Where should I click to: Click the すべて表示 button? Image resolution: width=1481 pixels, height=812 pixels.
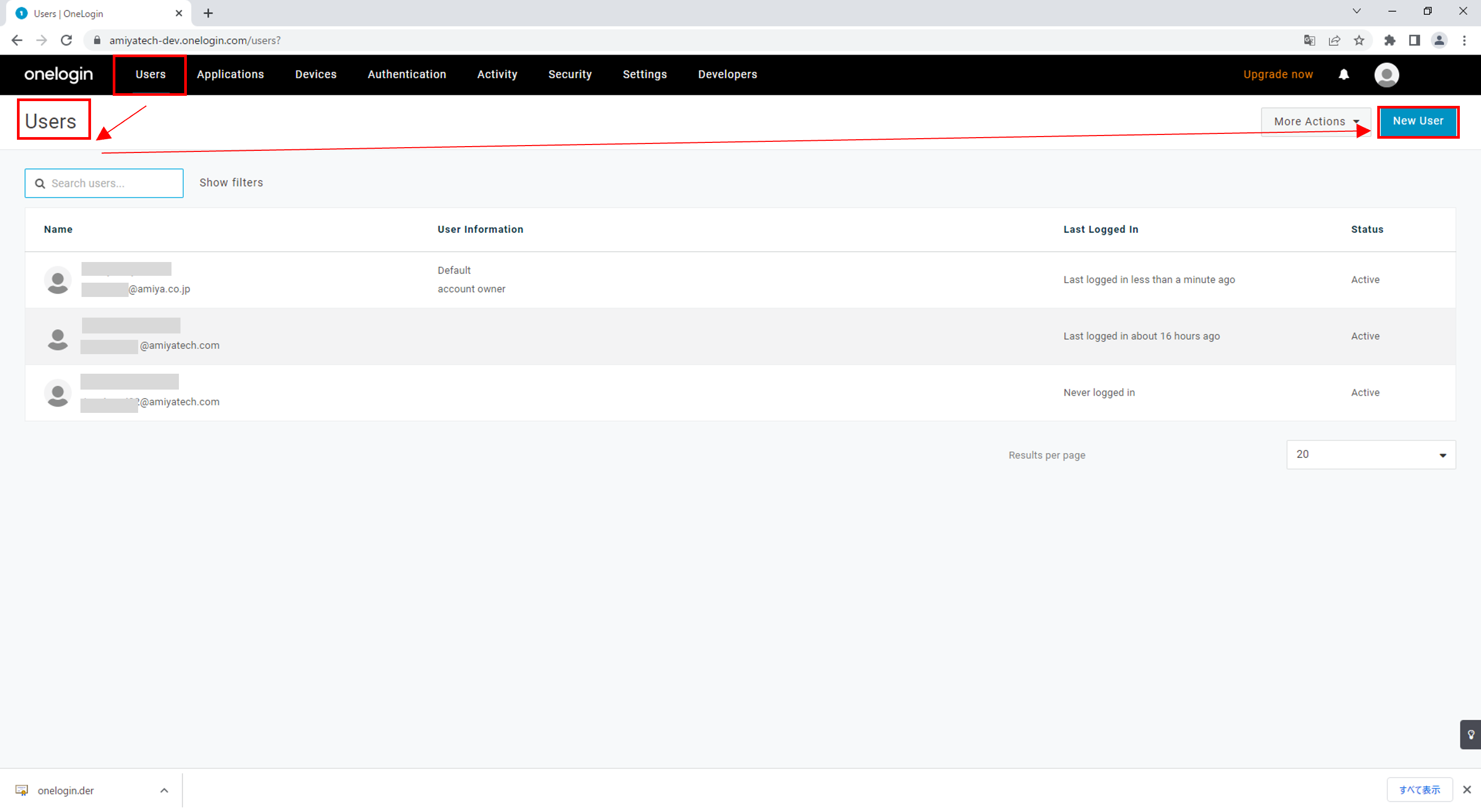point(1420,790)
